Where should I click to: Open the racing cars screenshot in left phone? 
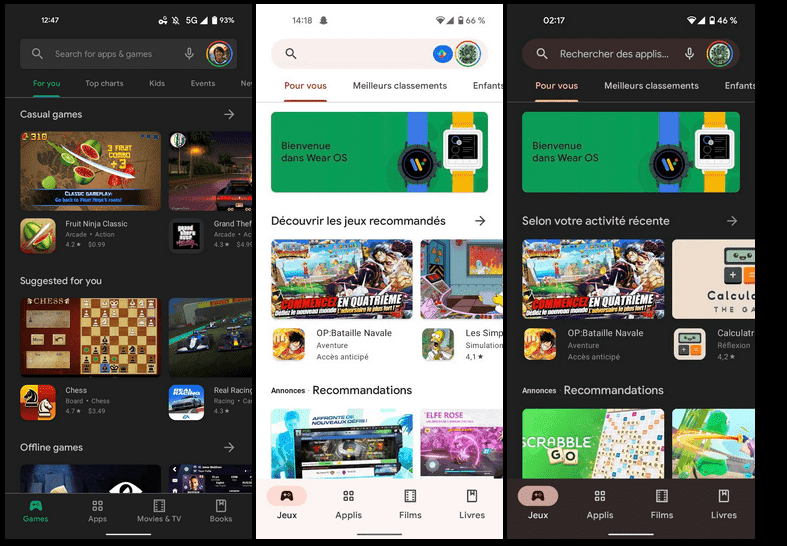click(210, 337)
